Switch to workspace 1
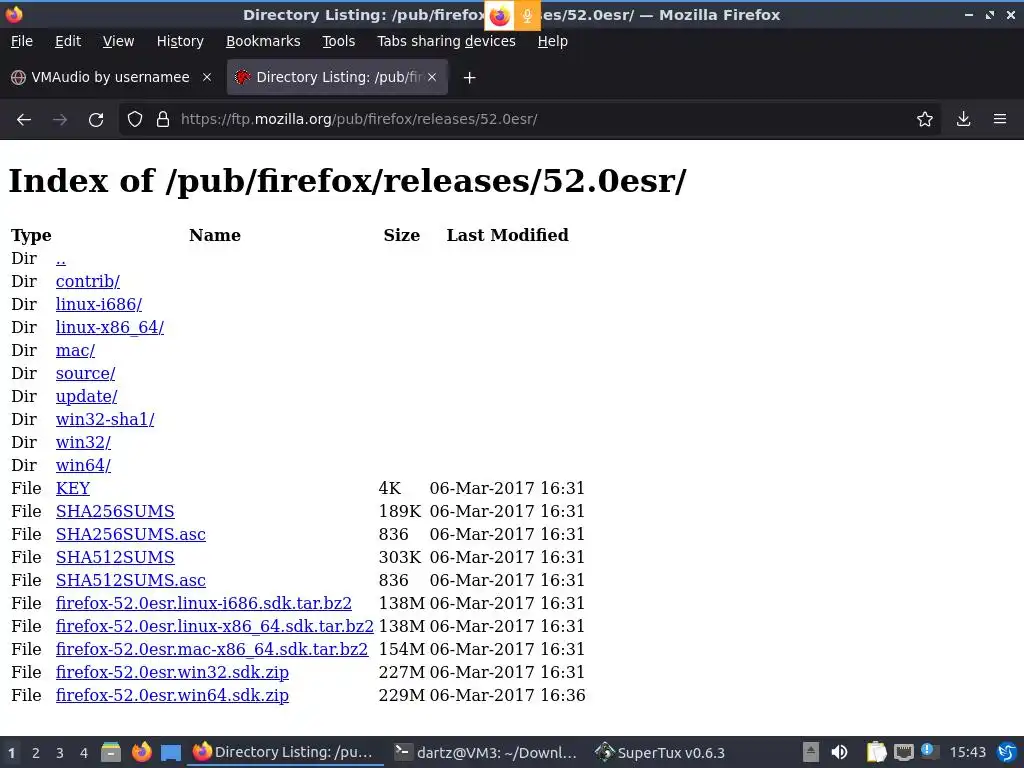The height and width of the screenshot is (768, 1024). click(x=11, y=753)
